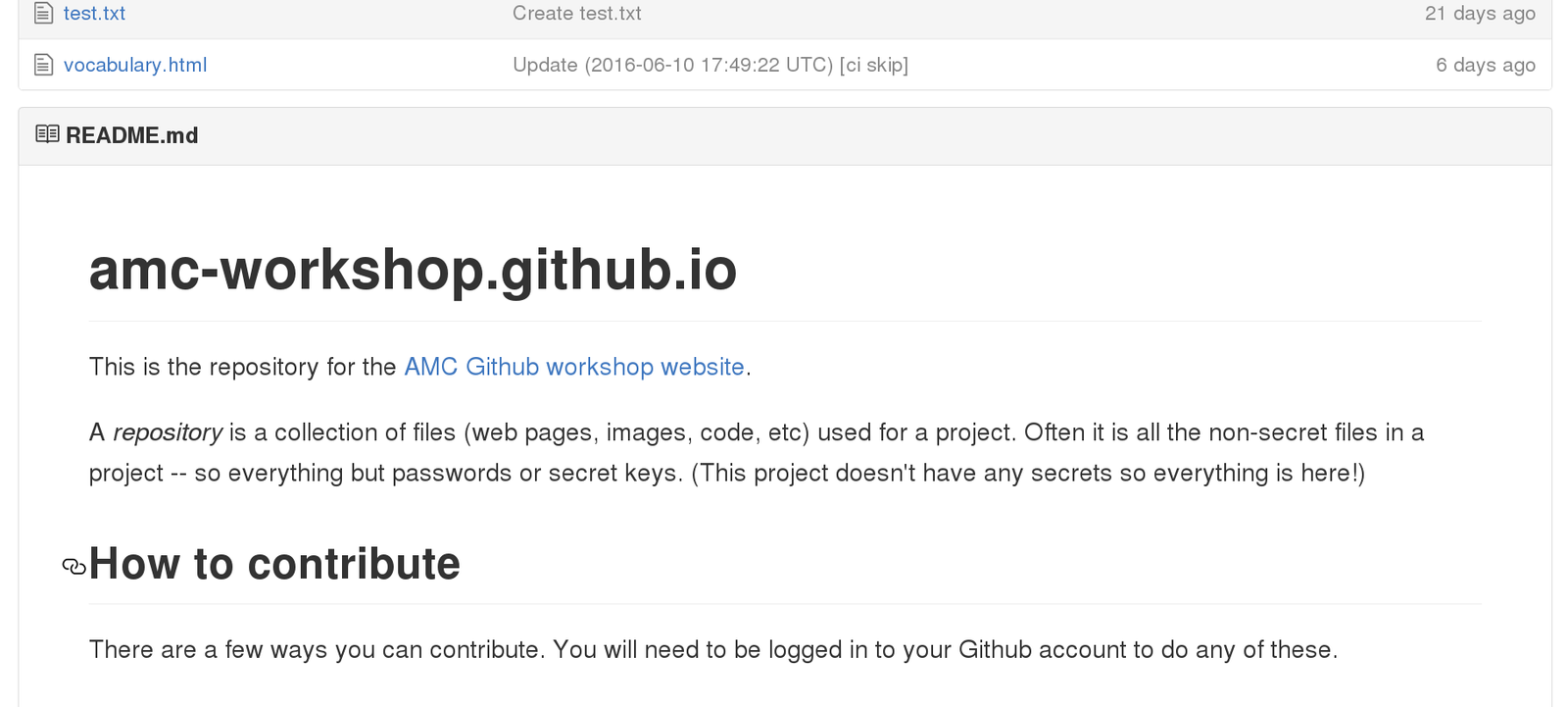Click the anchor link icon beside How to contribute

[73, 566]
